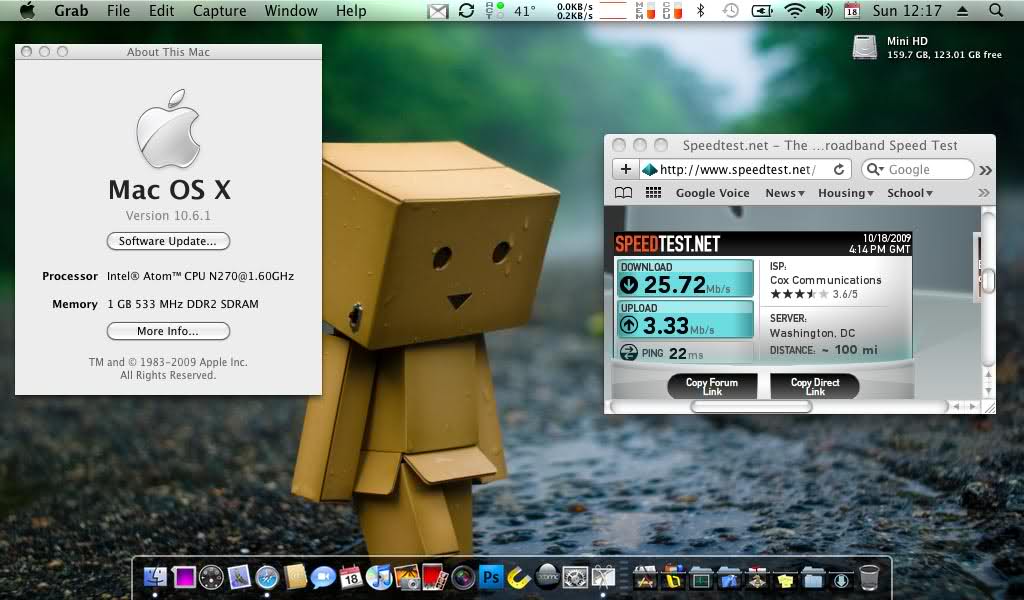
Task: Click the network speed KB/s monitor
Action: pos(575,10)
